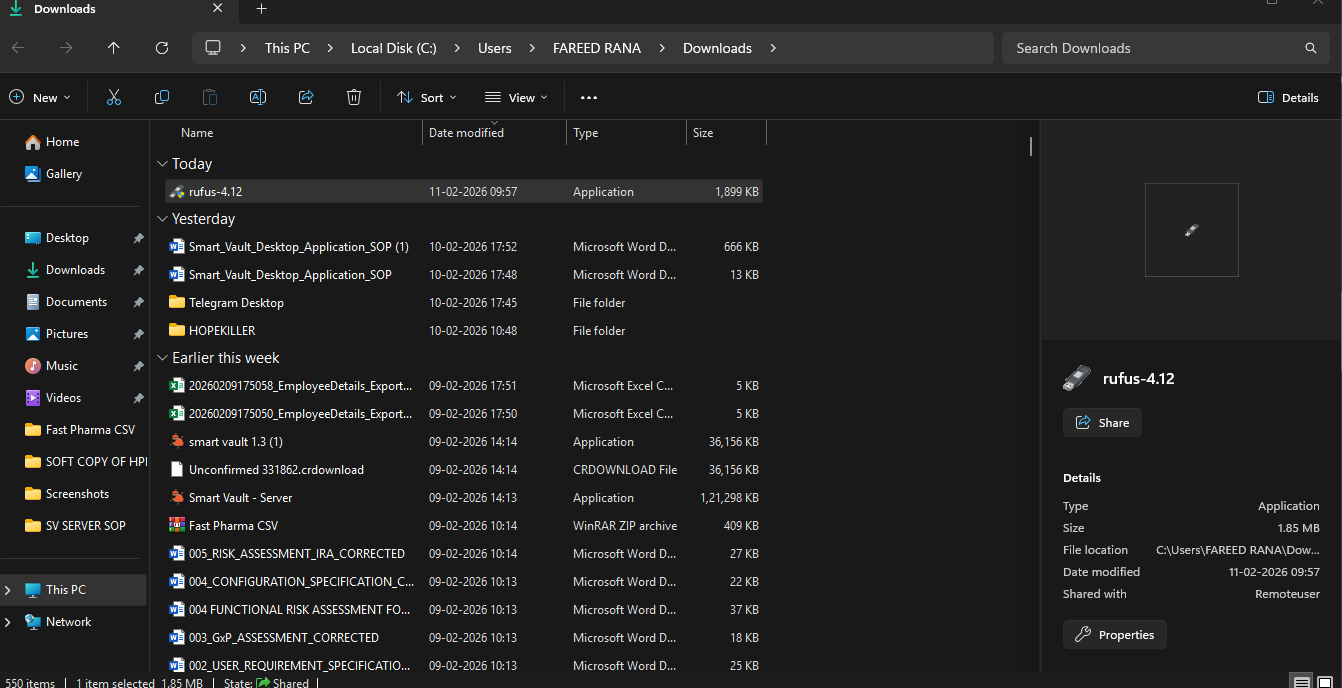Open the See more menu
This screenshot has height=688, width=1342.
pos(588,97)
